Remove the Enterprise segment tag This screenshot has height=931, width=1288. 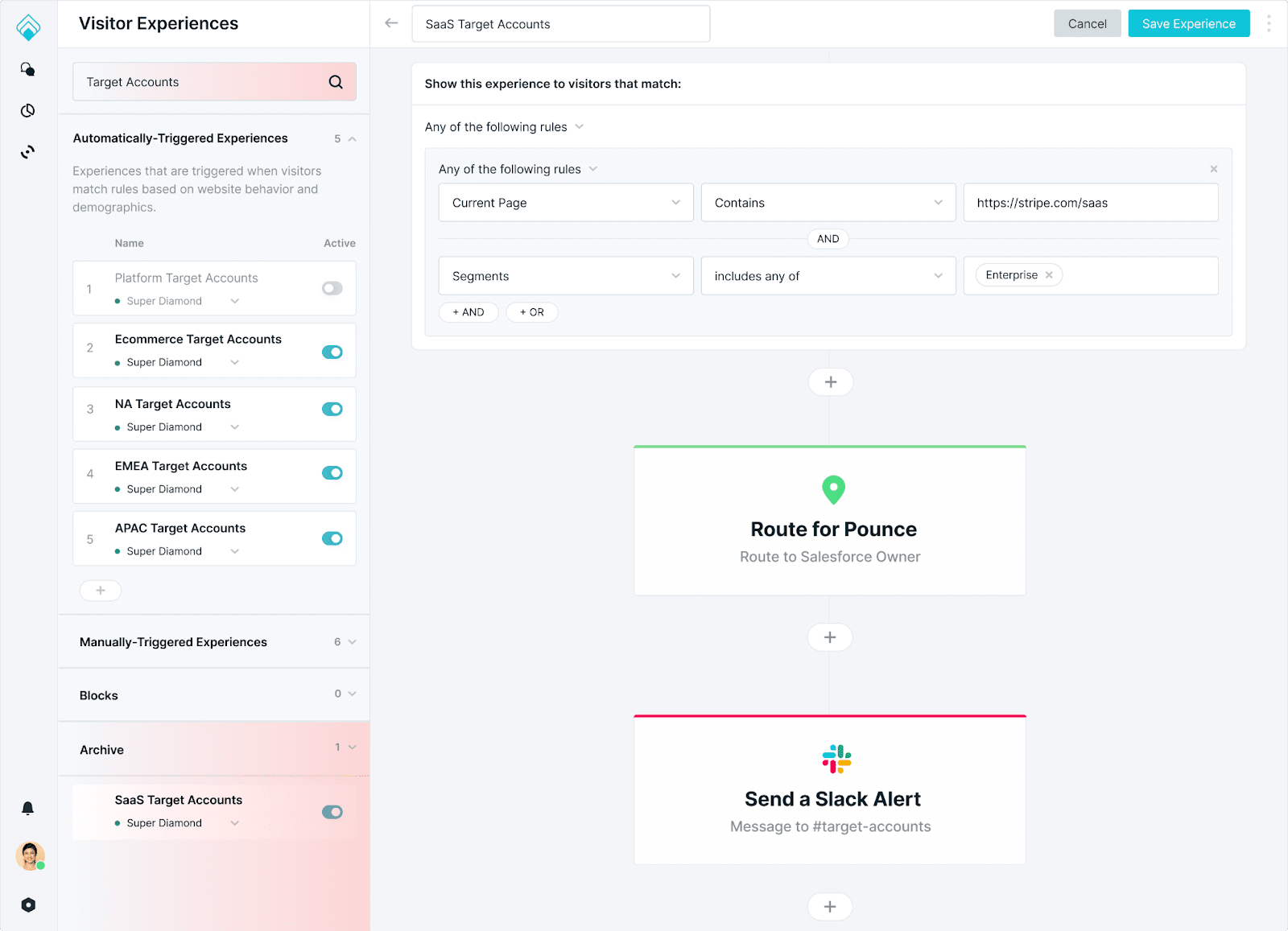[1049, 275]
